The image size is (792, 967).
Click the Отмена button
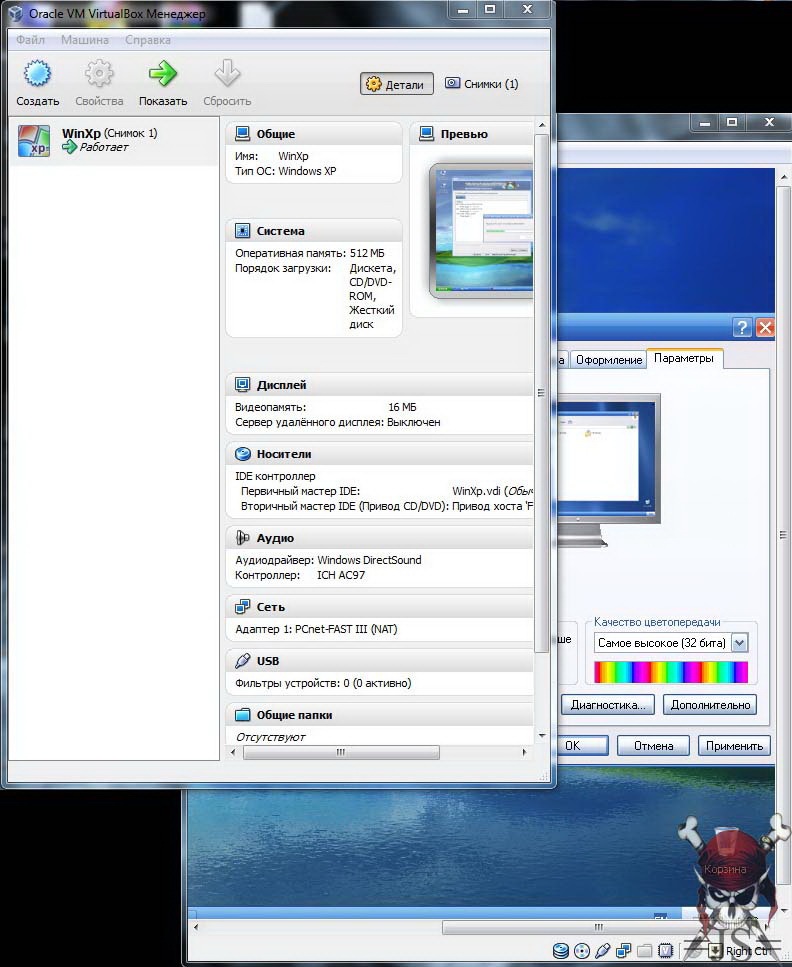(653, 746)
